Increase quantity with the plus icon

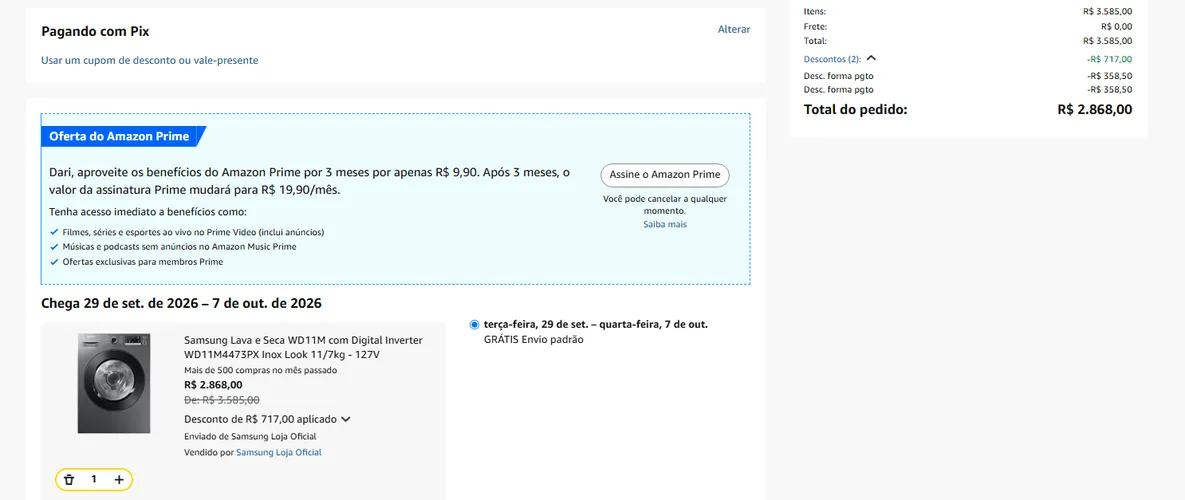coord(119,480)
